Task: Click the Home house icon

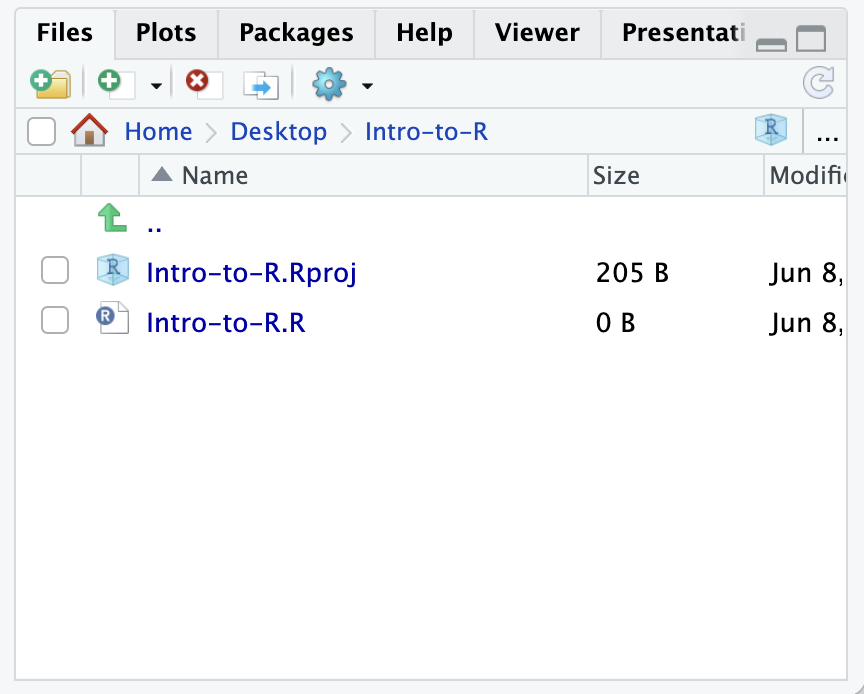Action: pyautogui.click(x=89, y=131)
